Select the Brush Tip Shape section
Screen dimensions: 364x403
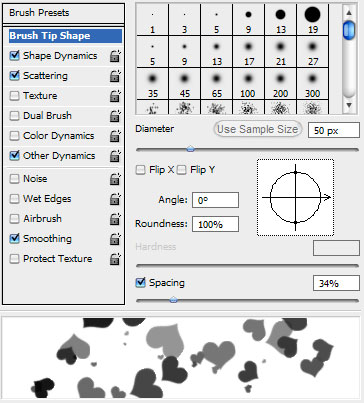coord(65,36)
